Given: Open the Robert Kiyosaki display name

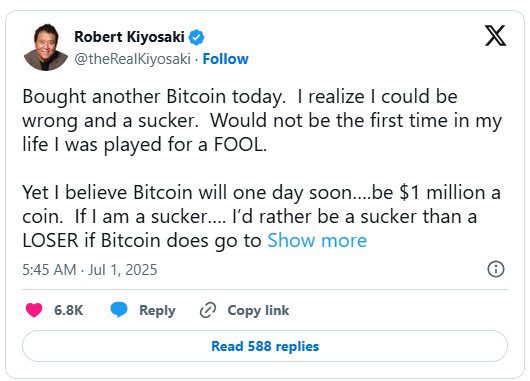Looking at the screenshot, I should [x=129, y=37].
